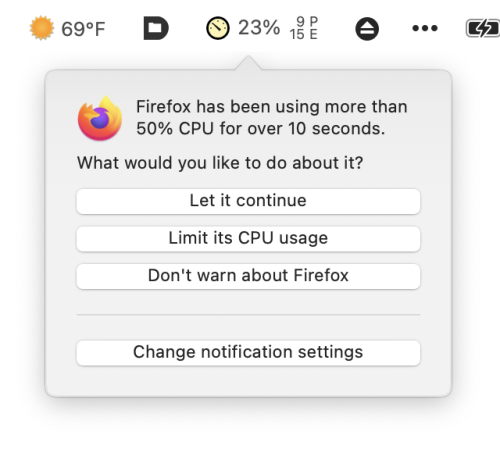The height and width of the screenshot is (453, 500).
Task: Click Don't warn about Firefox
Action: point(248,276)
